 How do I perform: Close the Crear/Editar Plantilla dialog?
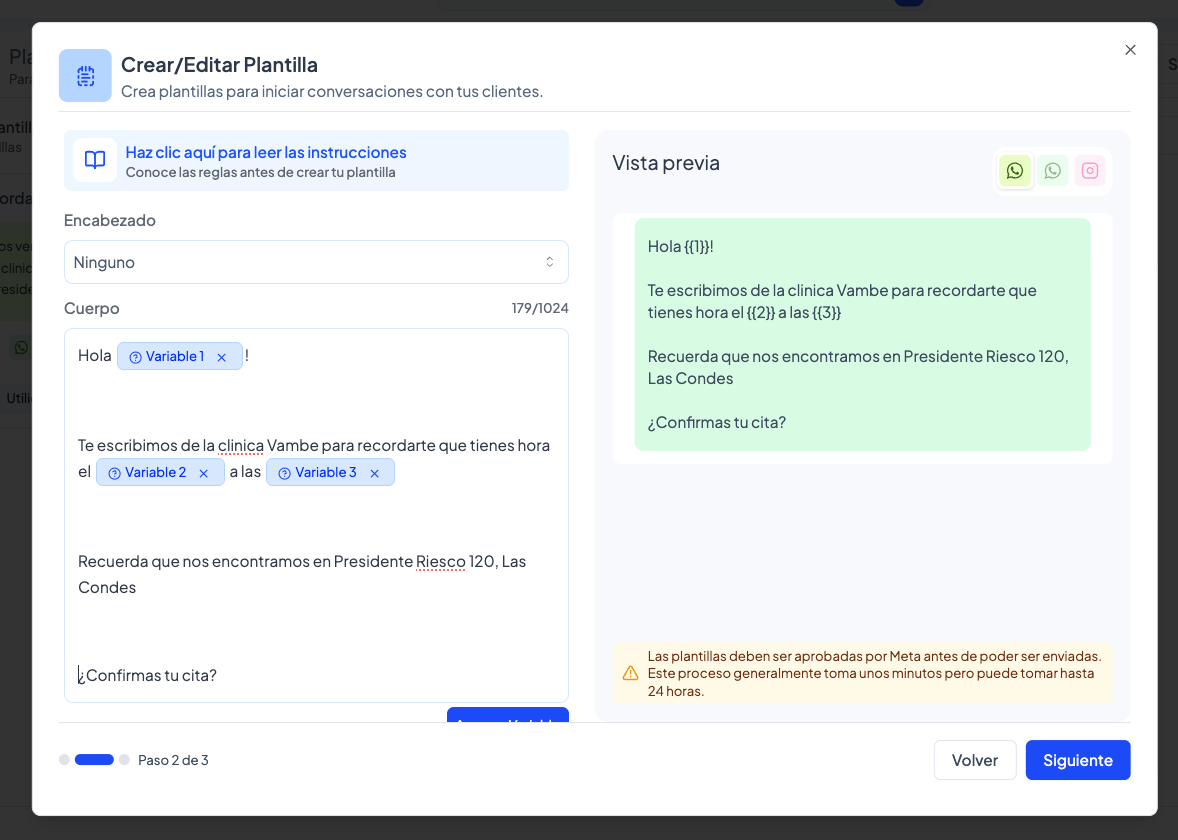(x=1130, y=50)
